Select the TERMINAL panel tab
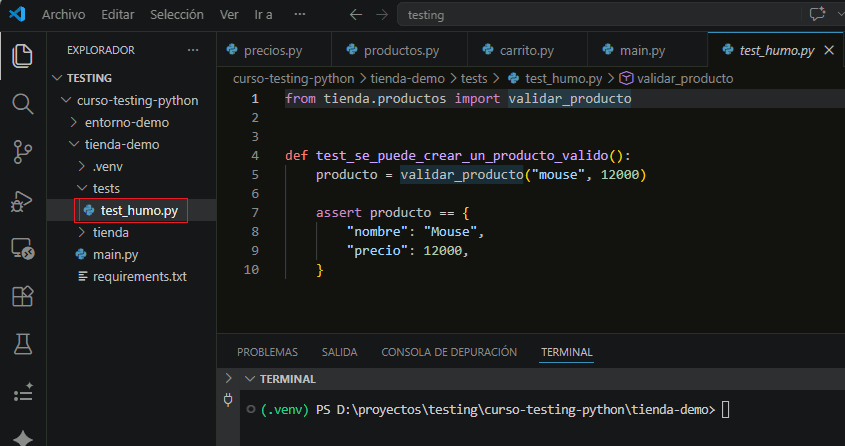Viewport: 845px width, 446px height. point(566,352)
